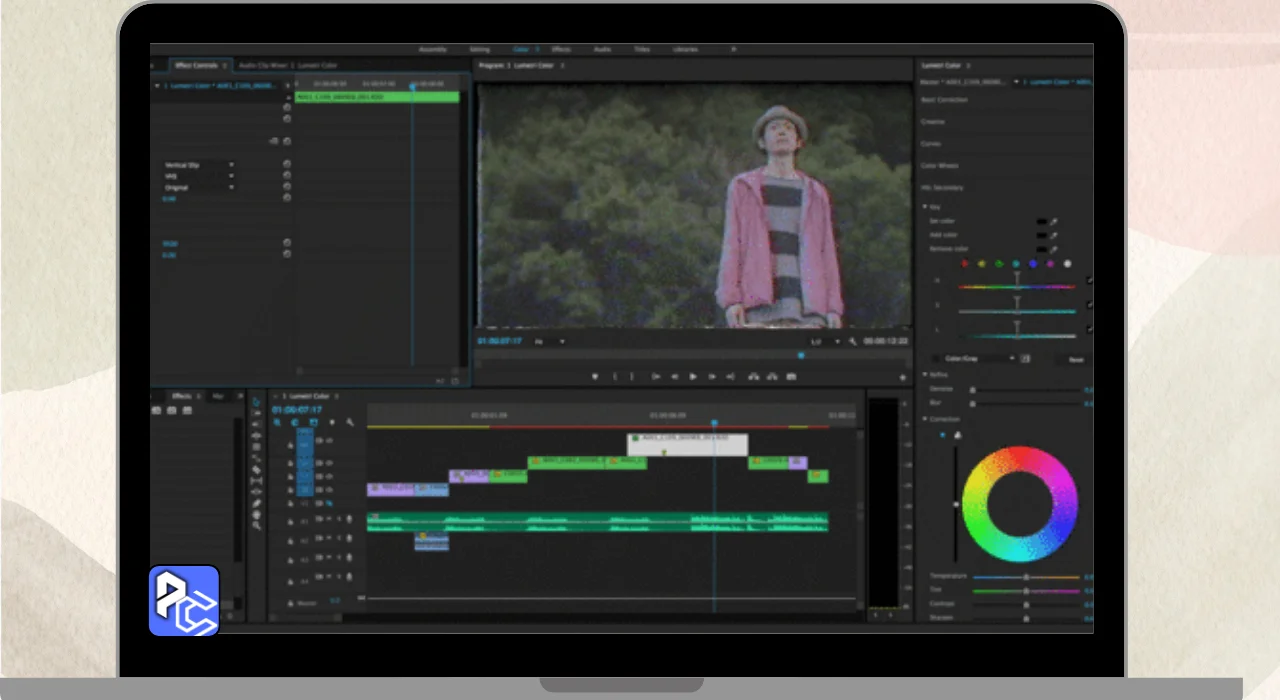1280x700 pixels.
Task: Click the Reset button in HSL Secondary
Action: (x=1076, y=359)
